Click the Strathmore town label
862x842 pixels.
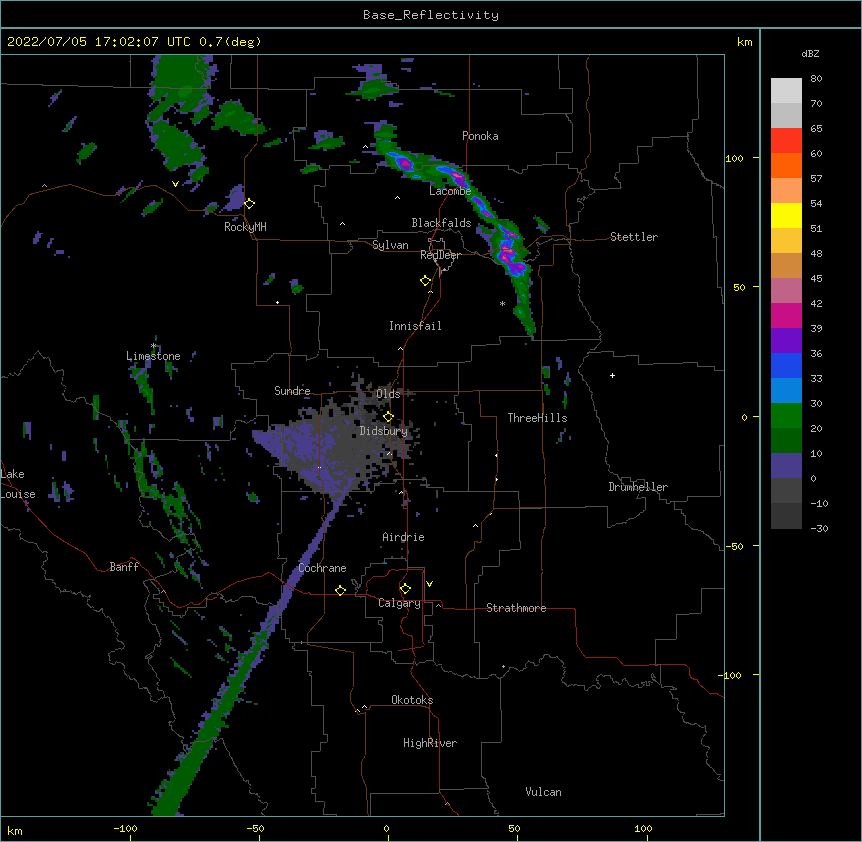pos(516,608)
